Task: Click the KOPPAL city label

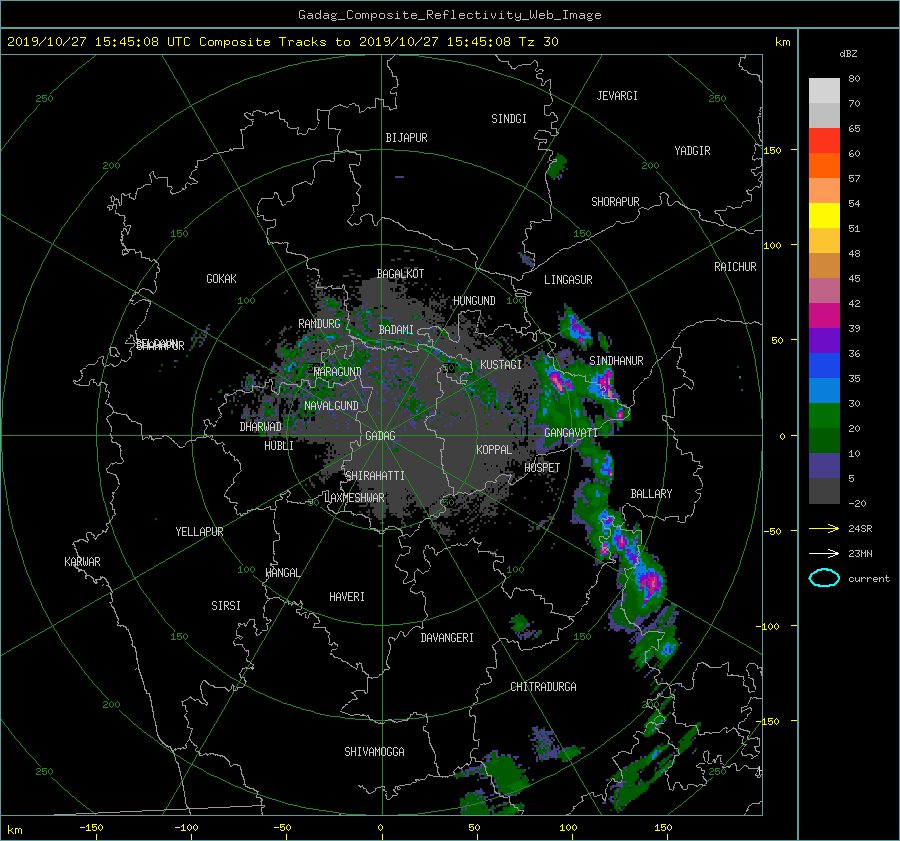Action: coord(494,449)
